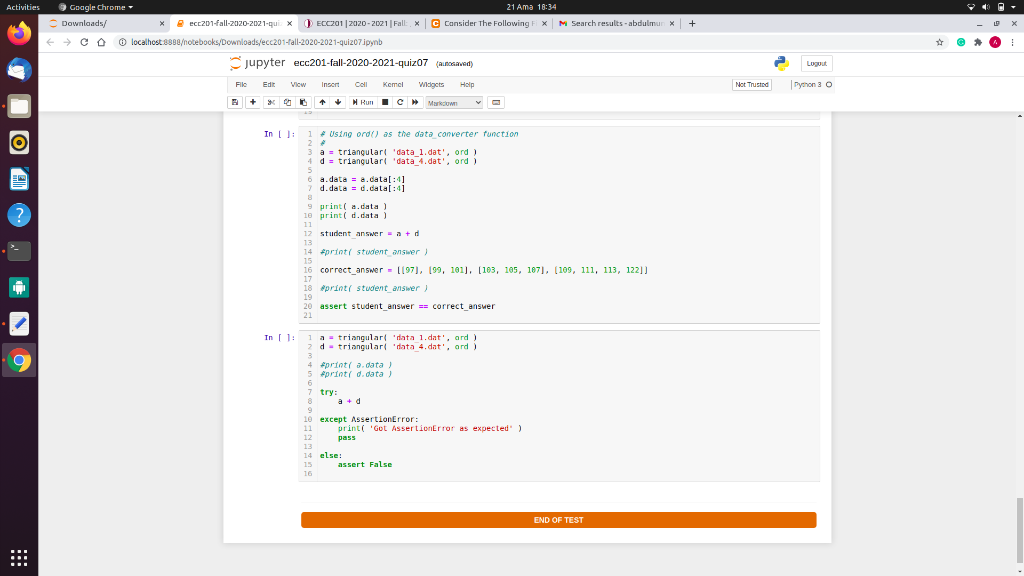Bookmark this page with the star icon
Image resolution: width=1024 pixels, height=576 pixels.
tap(940, 42)
